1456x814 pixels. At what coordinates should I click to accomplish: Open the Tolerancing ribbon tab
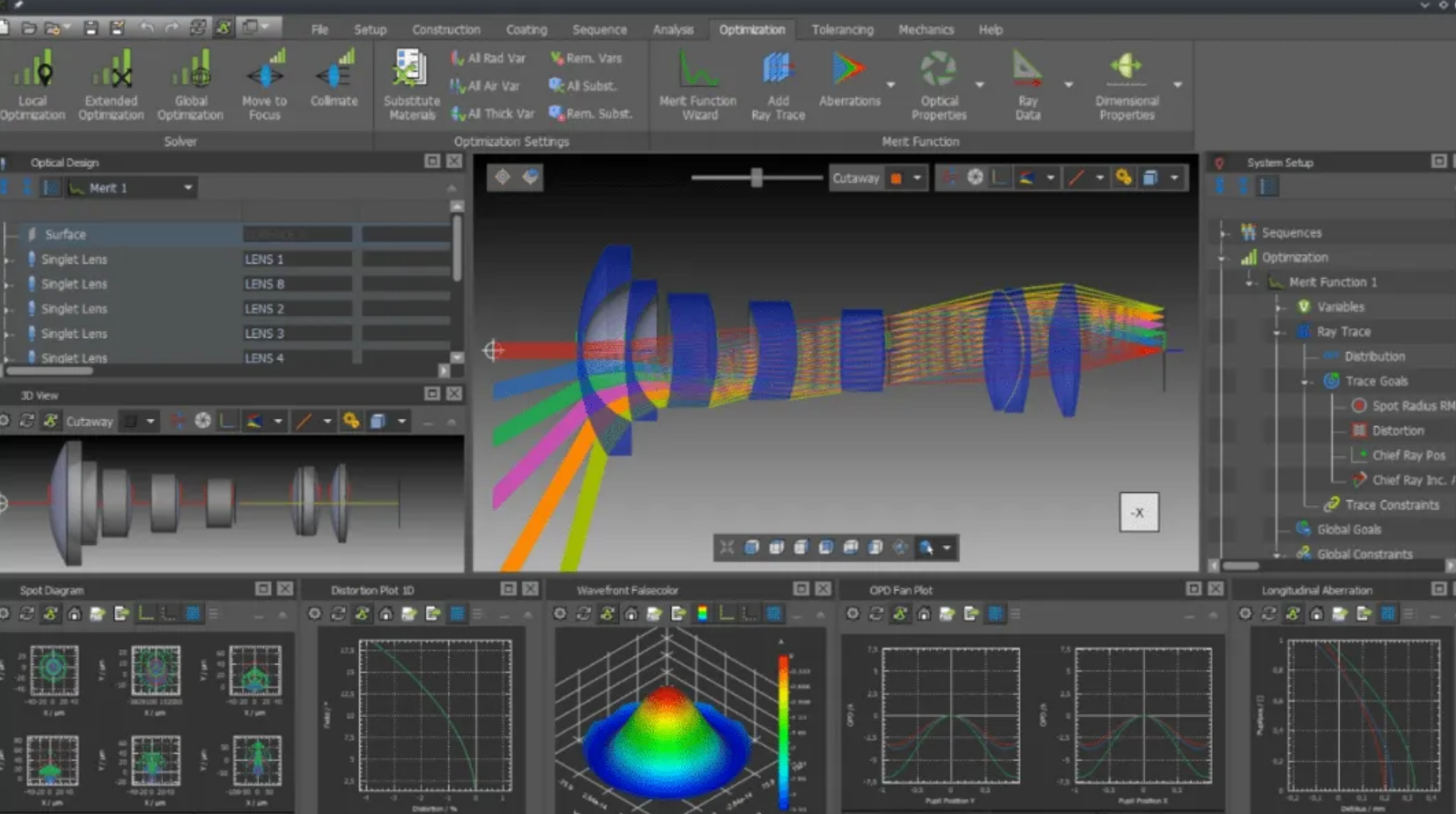pos(842,29)
